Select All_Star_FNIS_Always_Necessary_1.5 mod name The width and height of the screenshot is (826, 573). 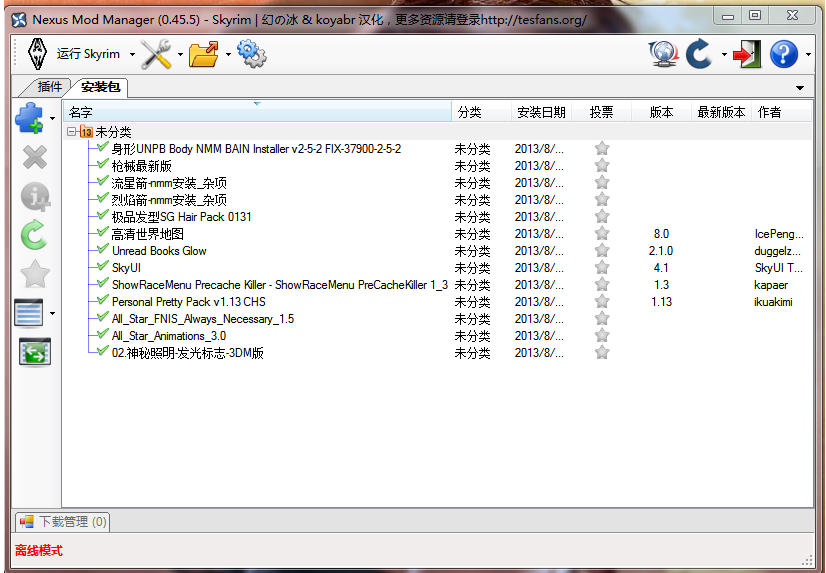point(203,319)
